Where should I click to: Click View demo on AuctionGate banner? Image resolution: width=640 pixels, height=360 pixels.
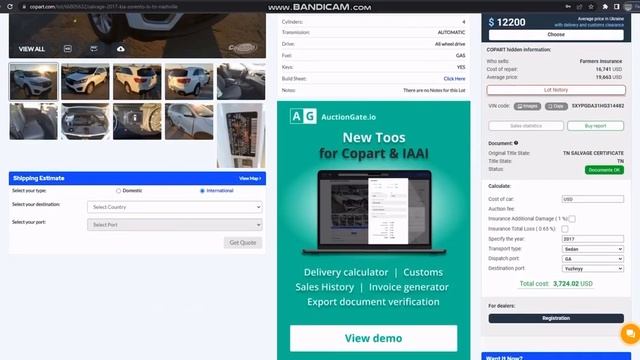click(x=373, y=338)
